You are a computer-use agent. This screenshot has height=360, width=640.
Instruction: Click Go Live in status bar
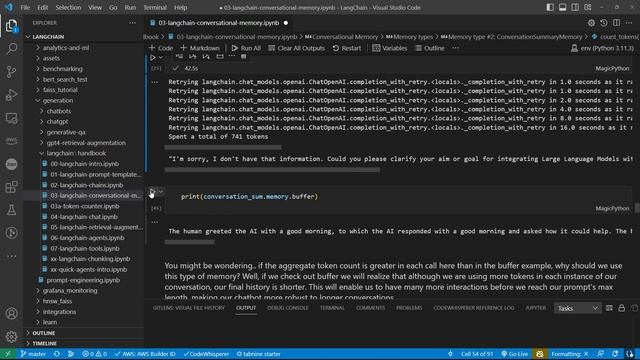(x=514, y=354)
